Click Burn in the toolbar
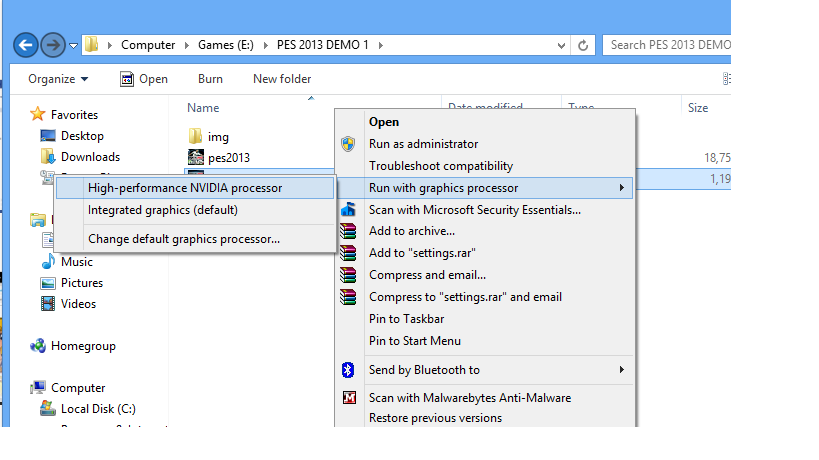This screenshot has height=460, width=819. click(210, 79)
